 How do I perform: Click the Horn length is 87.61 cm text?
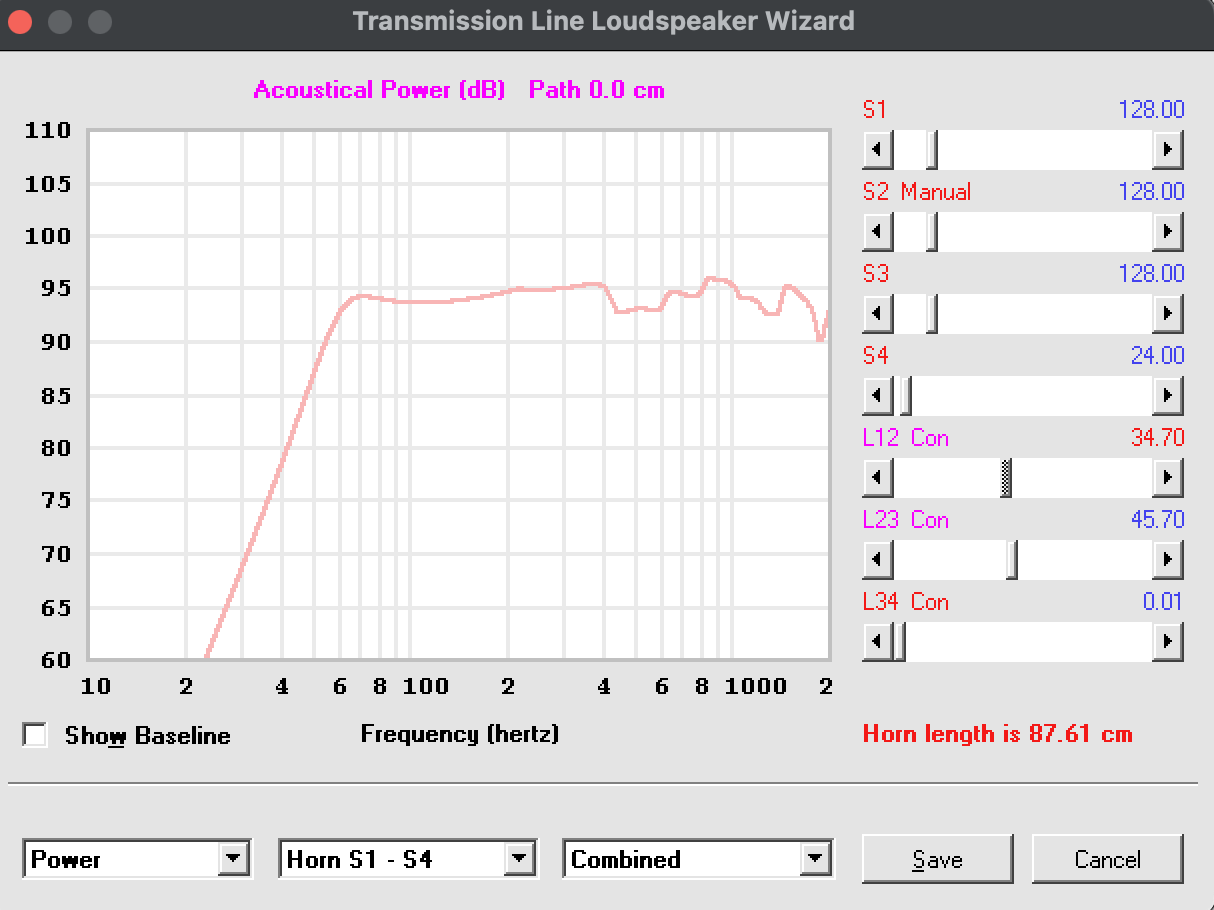pyautogui.click(x=998, y=734)
